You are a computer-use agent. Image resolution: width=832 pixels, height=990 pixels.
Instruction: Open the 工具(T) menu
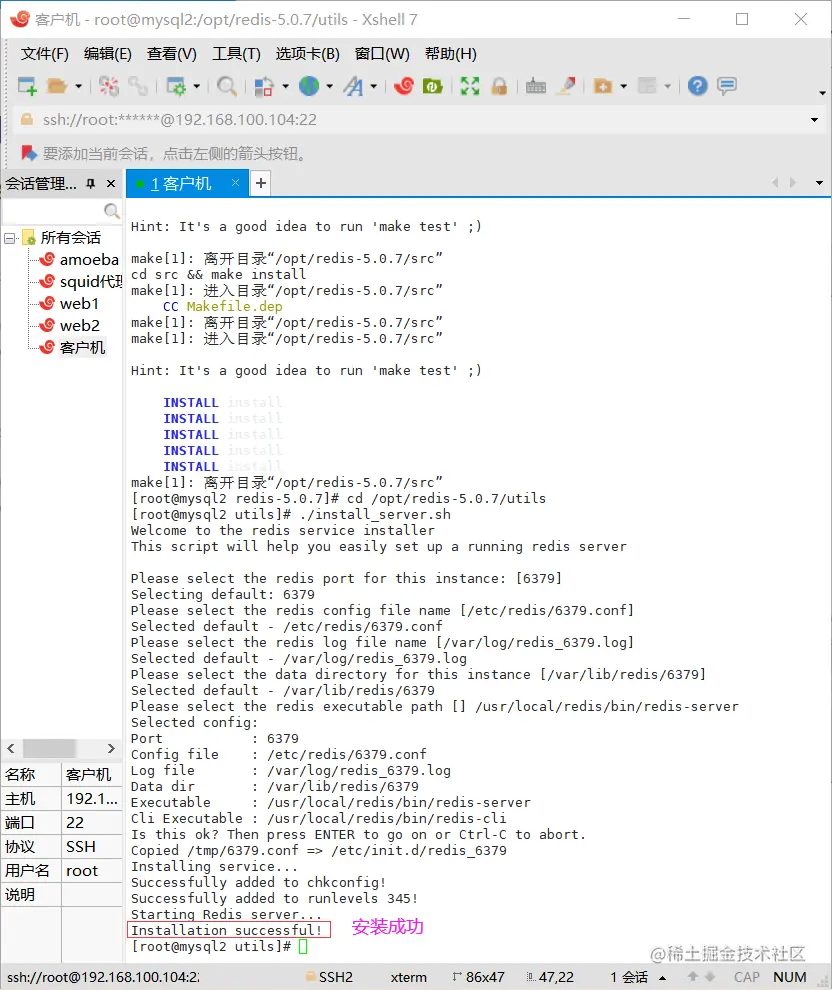click(236, 54)
